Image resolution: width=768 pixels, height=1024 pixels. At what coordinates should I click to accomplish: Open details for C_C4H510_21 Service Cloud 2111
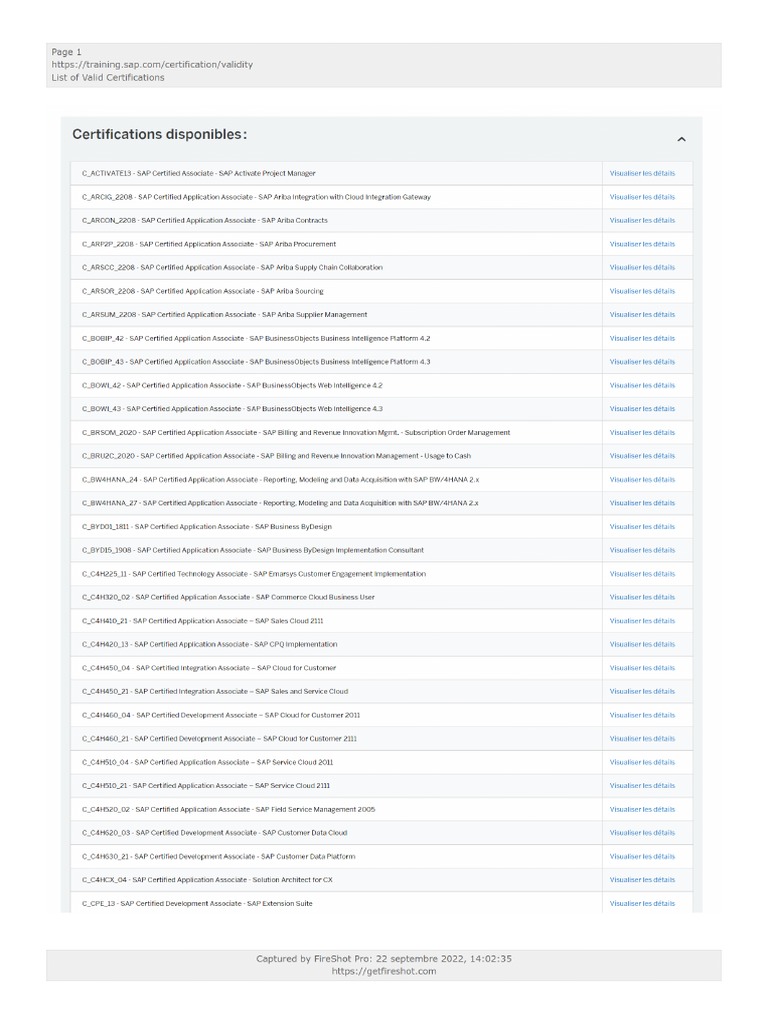pos(642,786)
